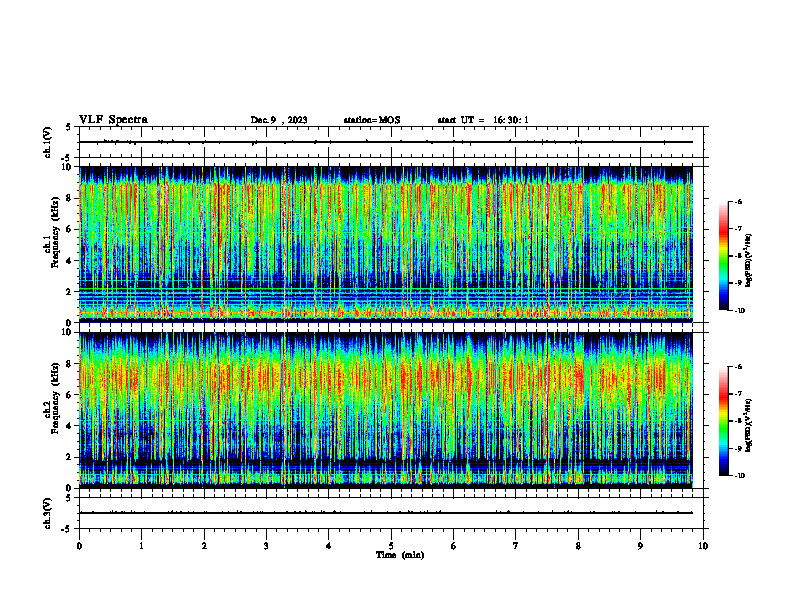This screenshot has width=792, height=612.
Task: Click the ch.2 color bar scale
Action: coord(723,421)
